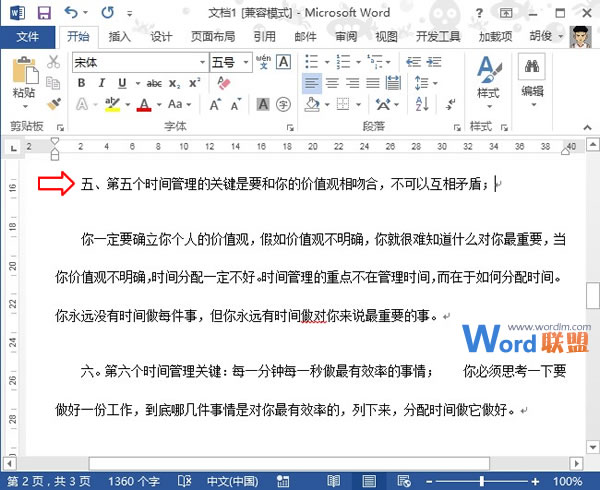
Task: Open spelling check icon in status bar
Action: pos(184,481)
